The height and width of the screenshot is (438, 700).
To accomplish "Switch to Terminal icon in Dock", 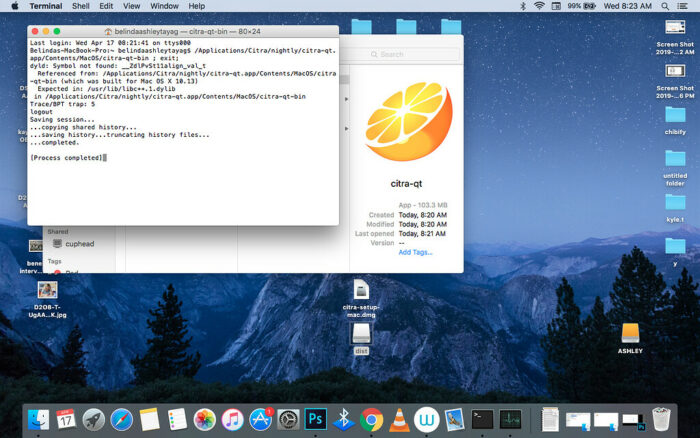I will (x=482, y=420).
